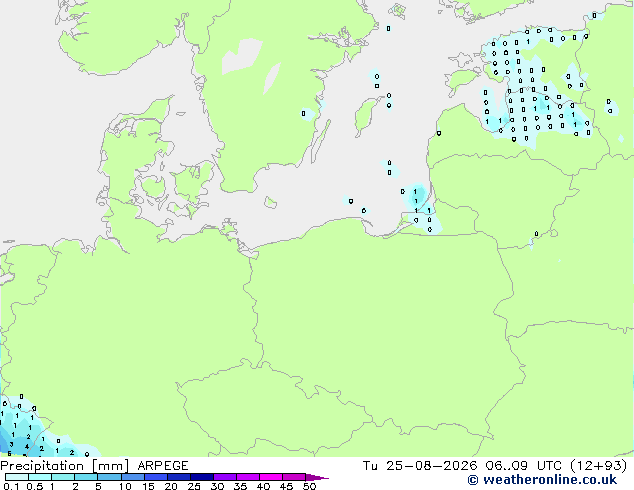Click the '(12+93)' forecast run text
634x490 pixels.
[598, 466]
